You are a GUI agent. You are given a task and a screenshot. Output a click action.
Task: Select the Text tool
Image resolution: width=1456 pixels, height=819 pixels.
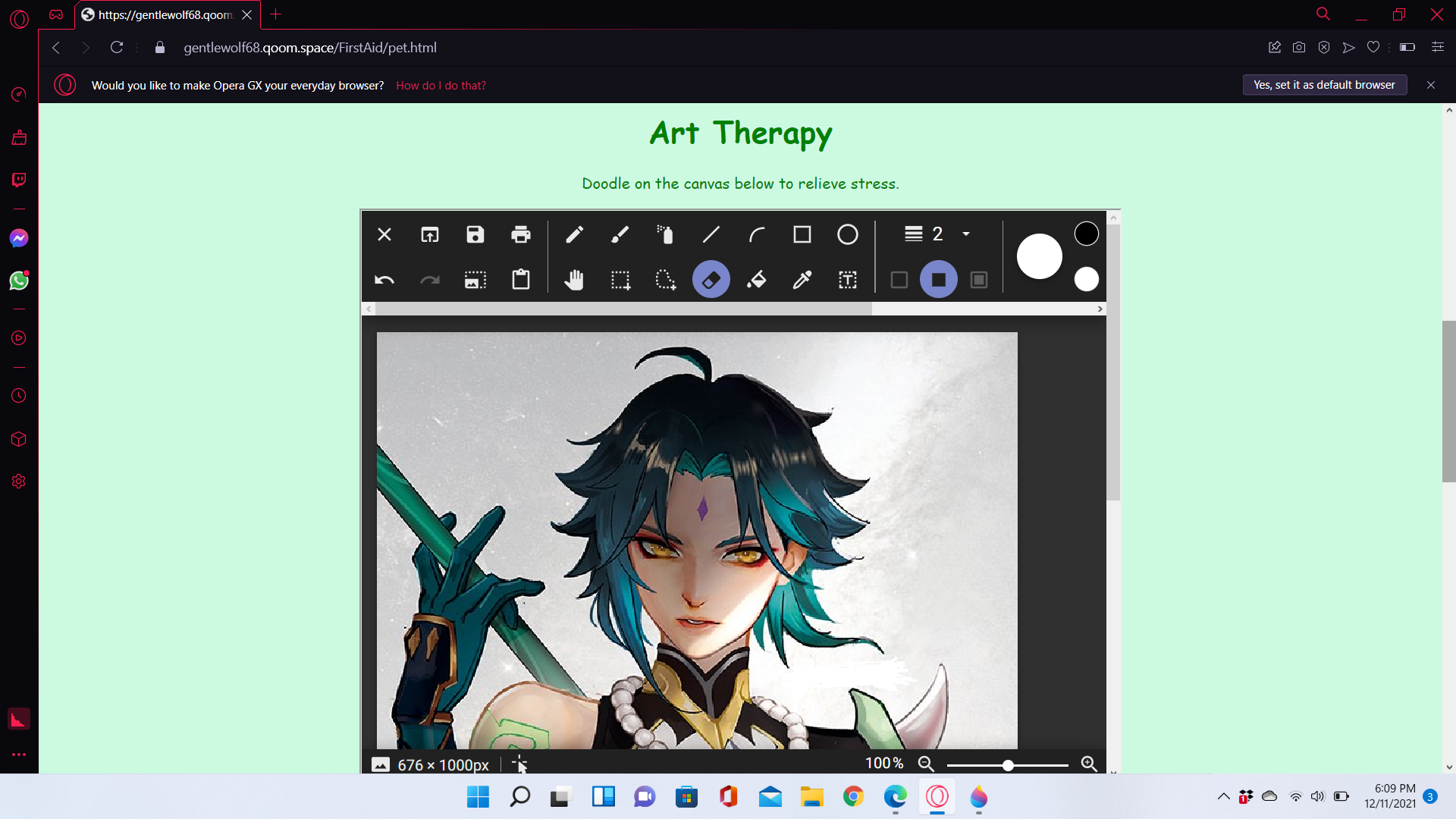click(847, 280)
